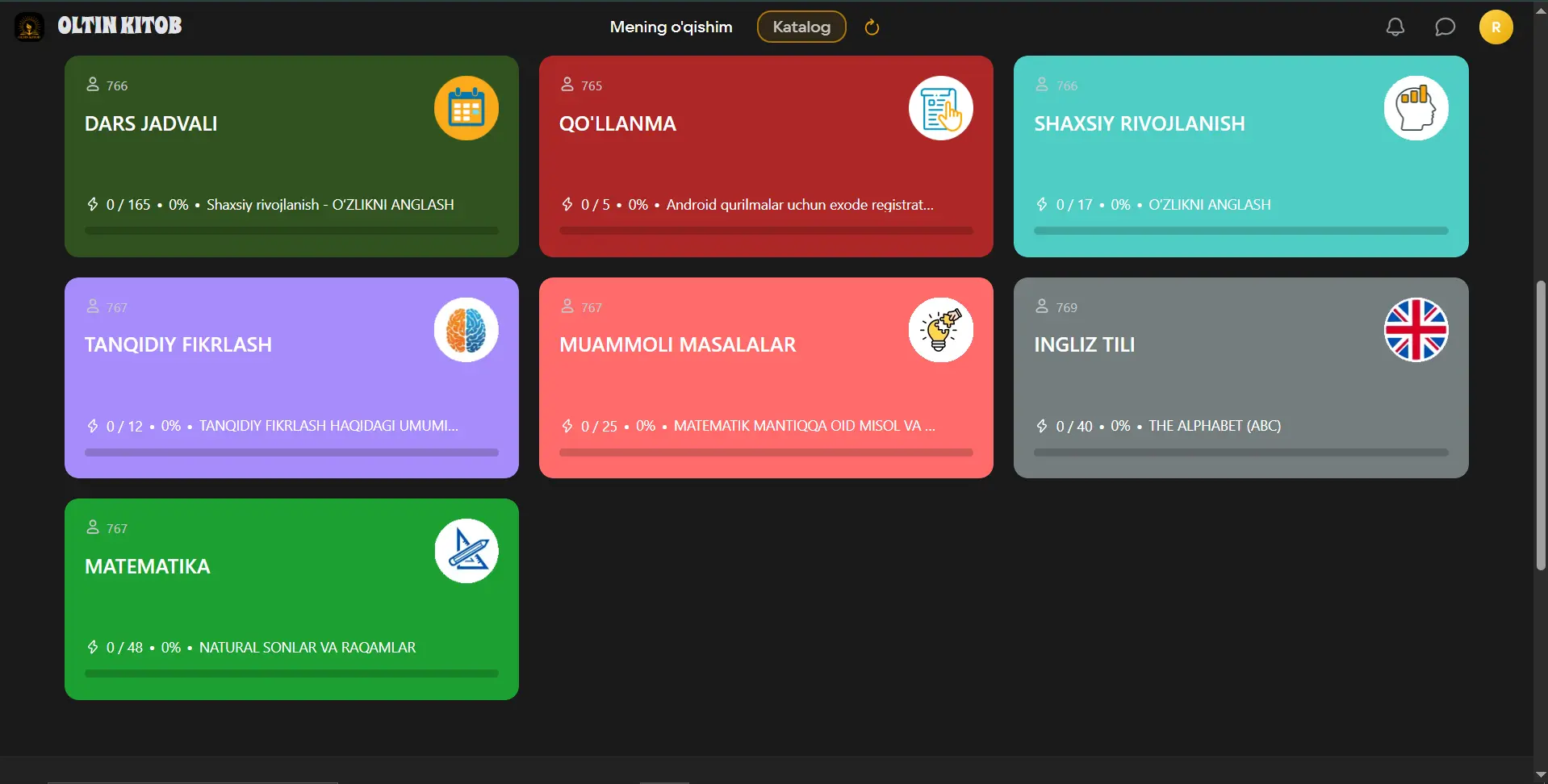Open the notifications bell
Image resolution: width=1548 pixels, height=784 pixels.
pyautogui.click(x=1395, y=27)
